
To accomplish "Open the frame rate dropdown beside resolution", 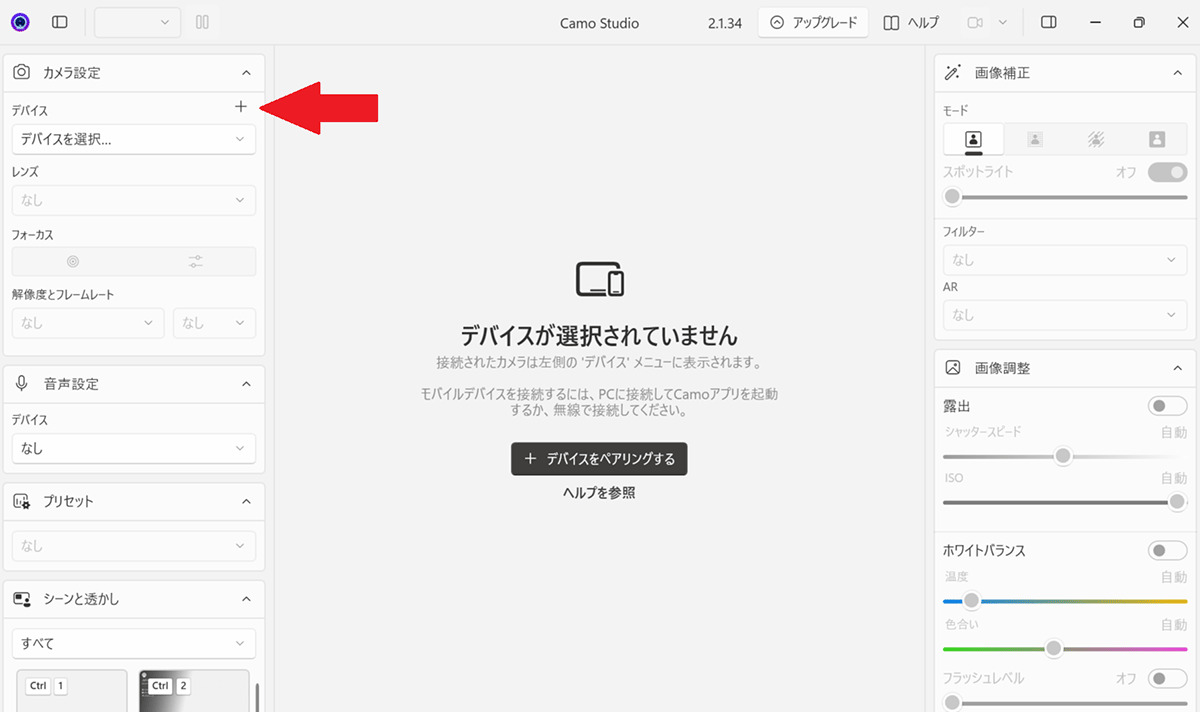I will coord(214,323).
